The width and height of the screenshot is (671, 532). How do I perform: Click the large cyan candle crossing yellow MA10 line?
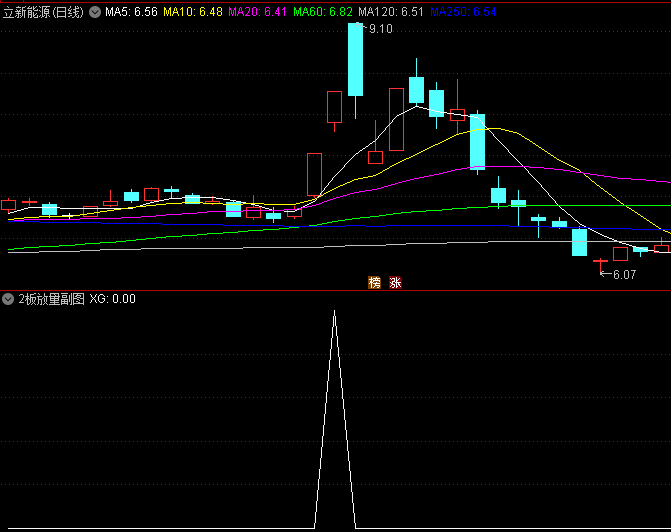[x=478, y=140]
